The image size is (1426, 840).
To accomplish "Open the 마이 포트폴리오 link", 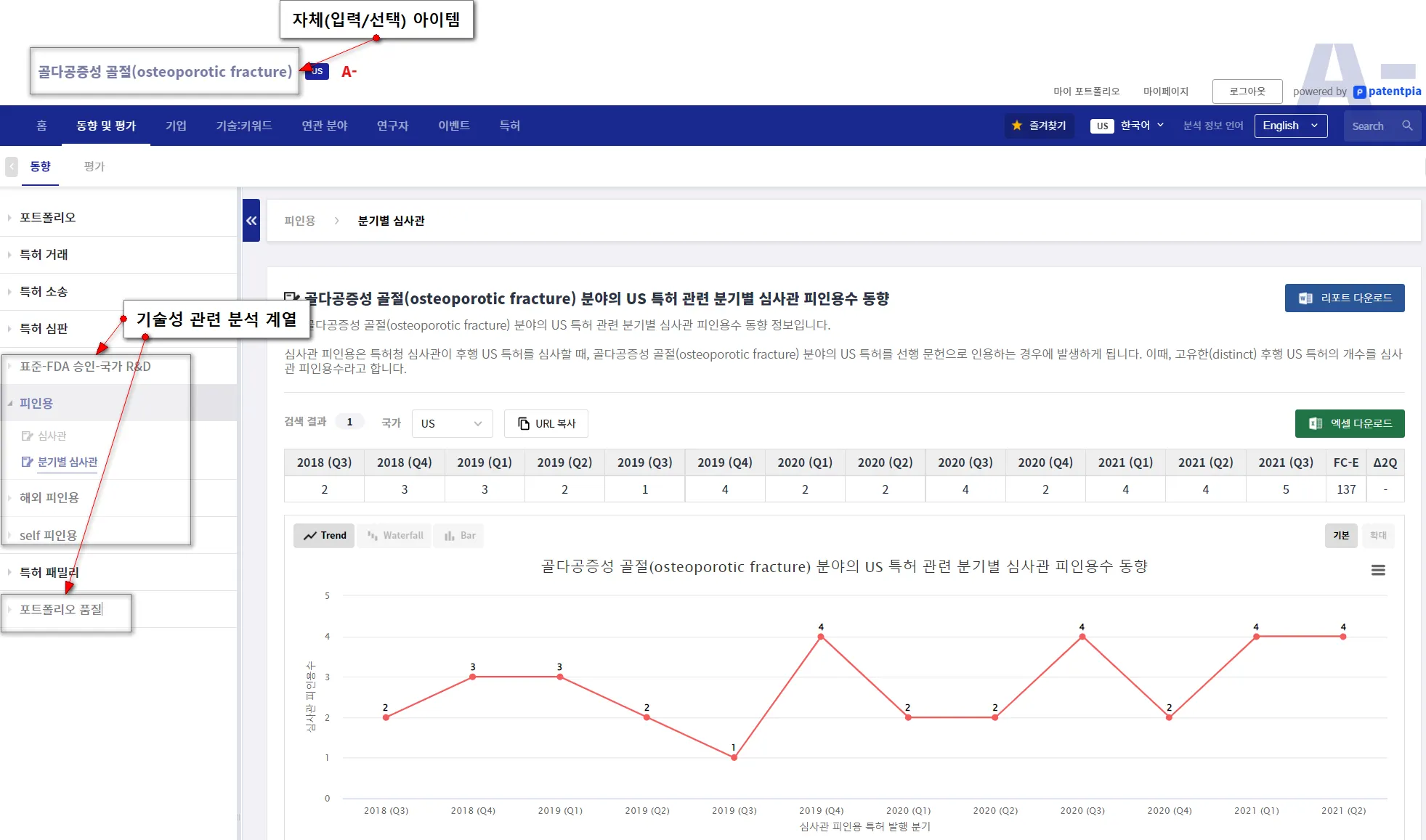I will (1086, 91).
